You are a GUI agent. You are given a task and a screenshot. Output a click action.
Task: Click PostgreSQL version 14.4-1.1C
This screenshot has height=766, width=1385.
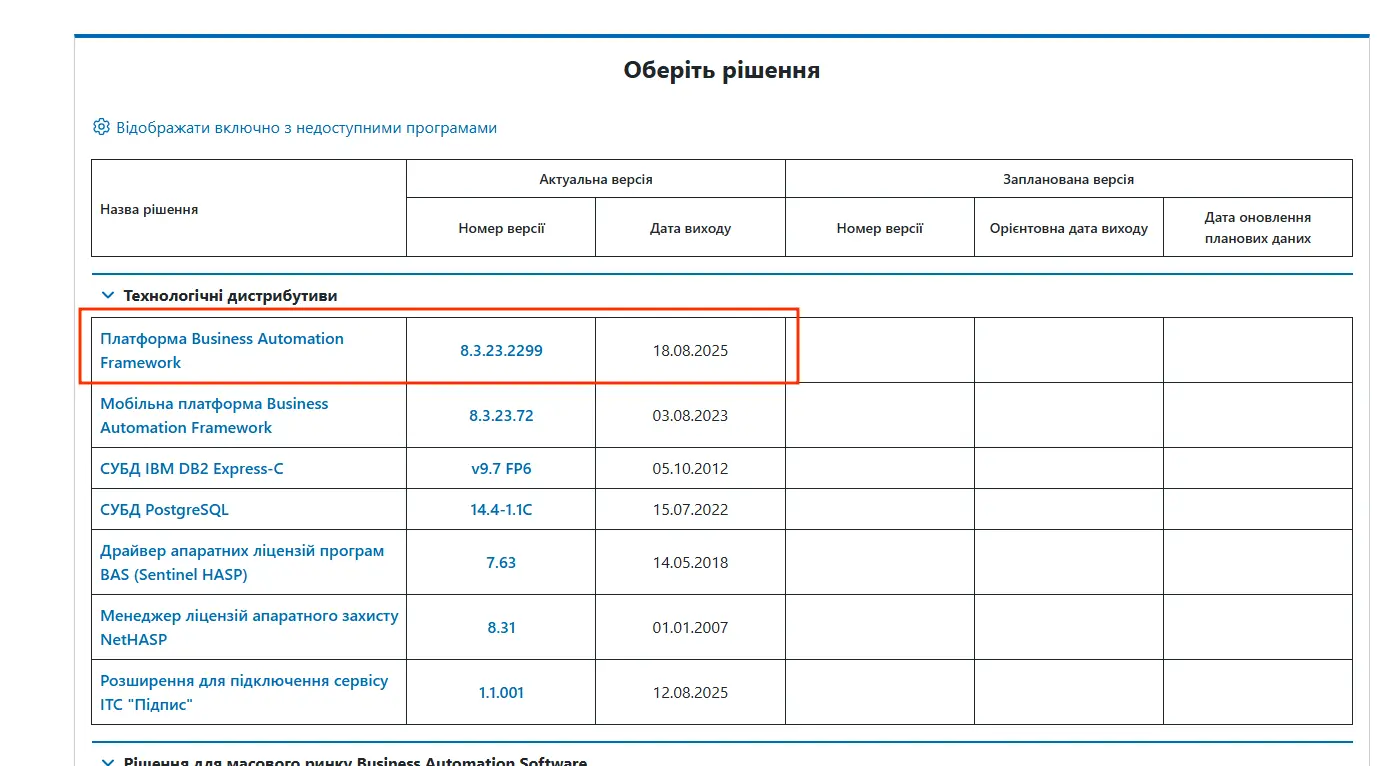[x=501, y=509]
